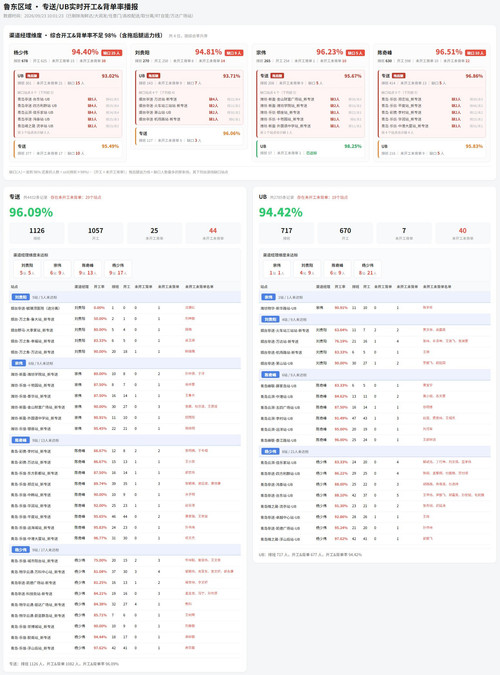
Task: Select the 专送 sub-card with 96.06%
Action: coord(189,136)
